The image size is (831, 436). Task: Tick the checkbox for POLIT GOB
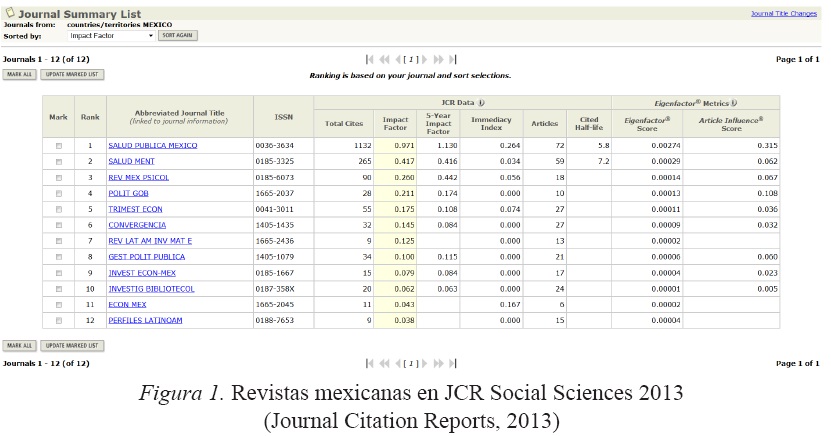tap(58, 193)
